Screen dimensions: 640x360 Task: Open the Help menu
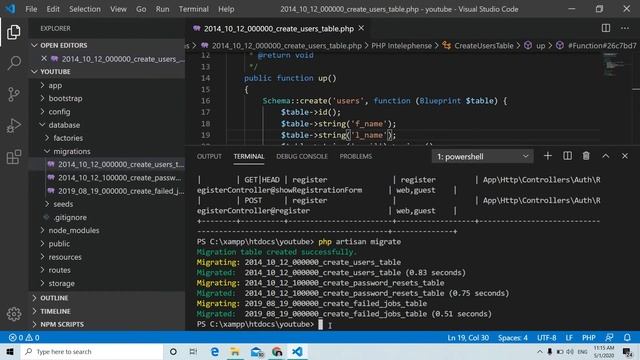tap(226, 9)
